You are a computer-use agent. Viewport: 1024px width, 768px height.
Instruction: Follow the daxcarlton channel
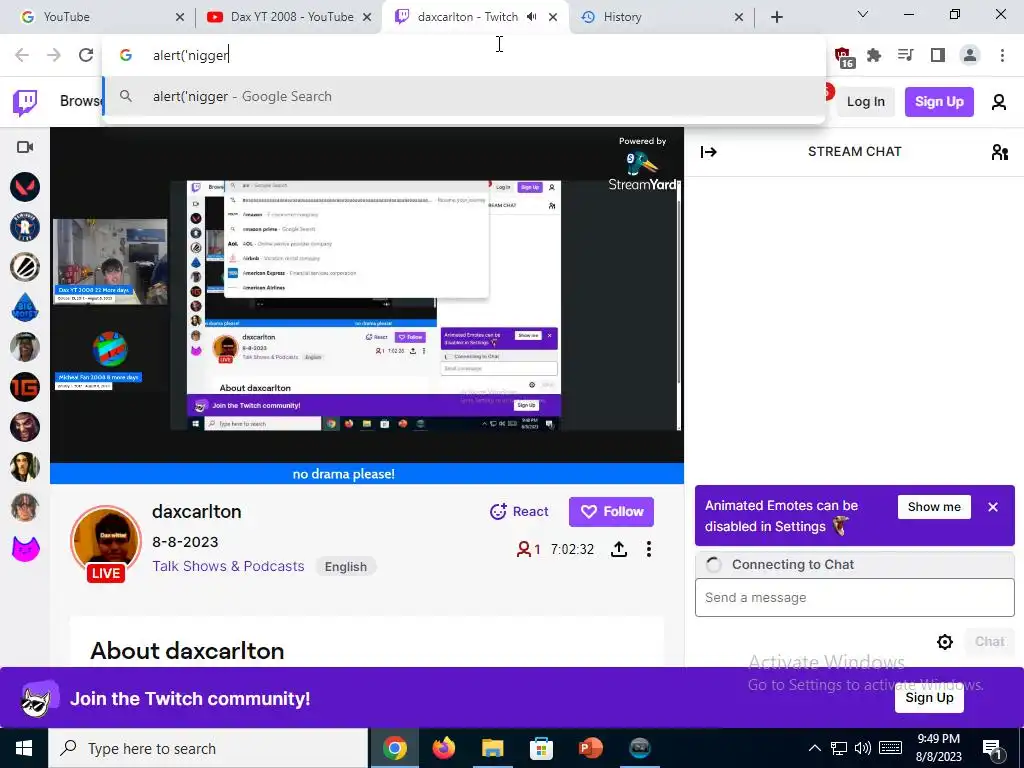click(611, 512)
